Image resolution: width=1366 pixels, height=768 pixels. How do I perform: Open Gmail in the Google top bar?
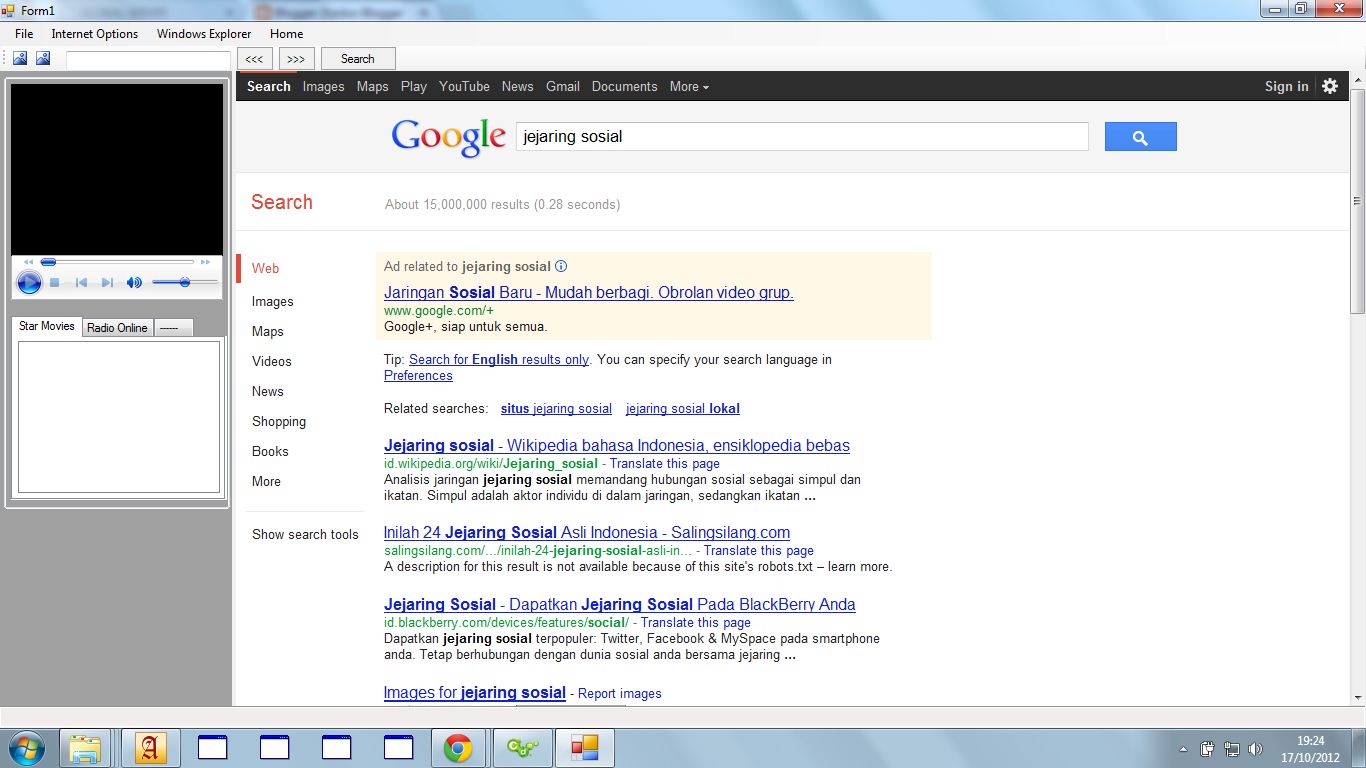click(563, 87)
